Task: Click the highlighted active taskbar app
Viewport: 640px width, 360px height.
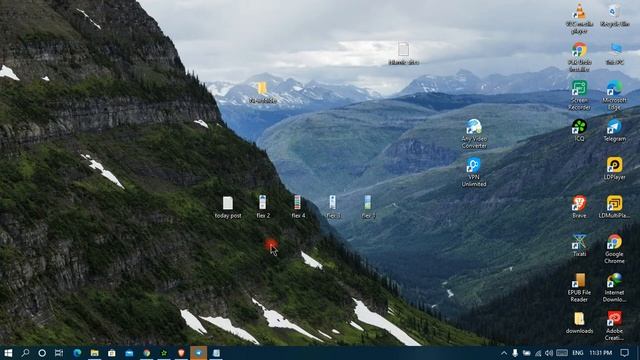Action: point(198,353)
